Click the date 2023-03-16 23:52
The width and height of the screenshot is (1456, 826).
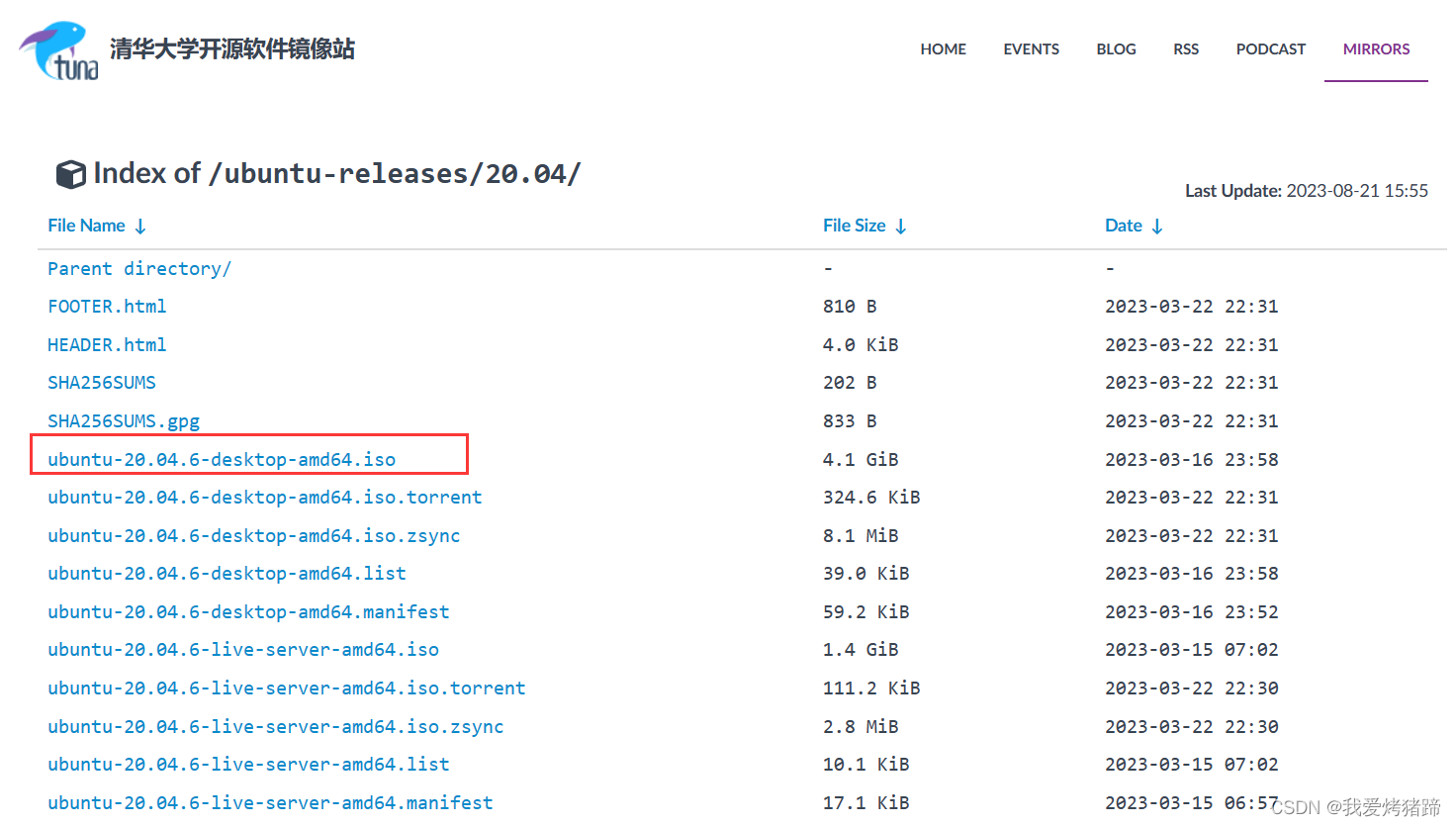(1192, 612)
